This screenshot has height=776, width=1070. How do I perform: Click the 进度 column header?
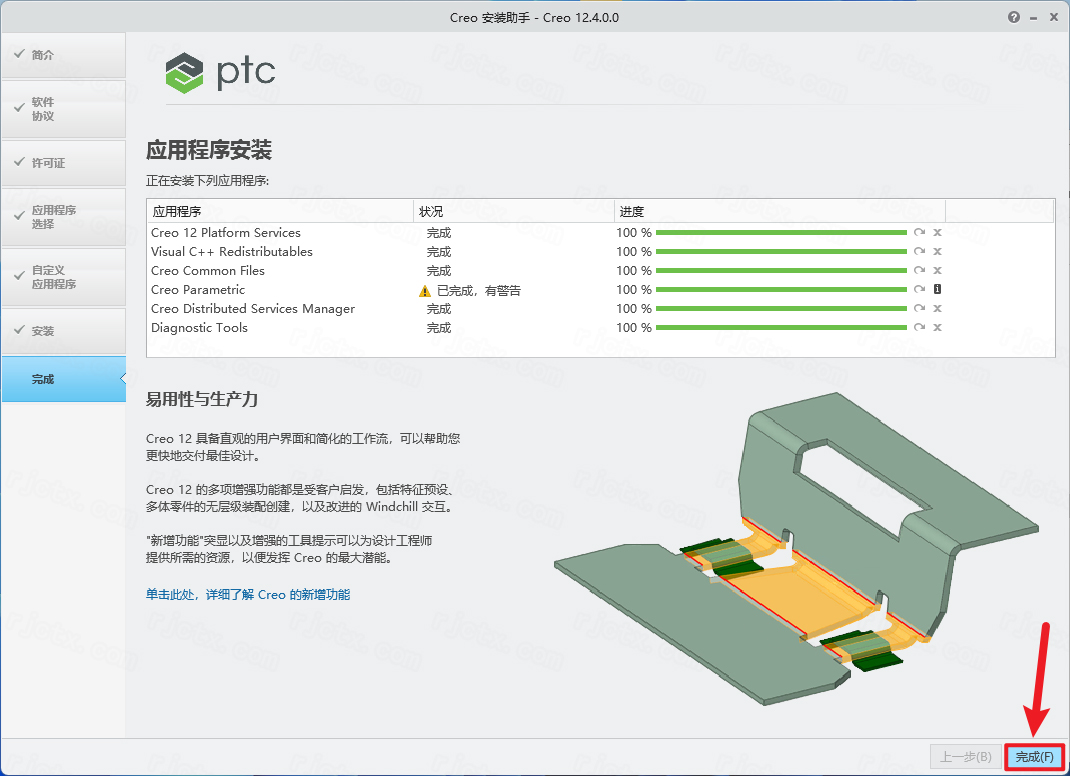(779, 212)
